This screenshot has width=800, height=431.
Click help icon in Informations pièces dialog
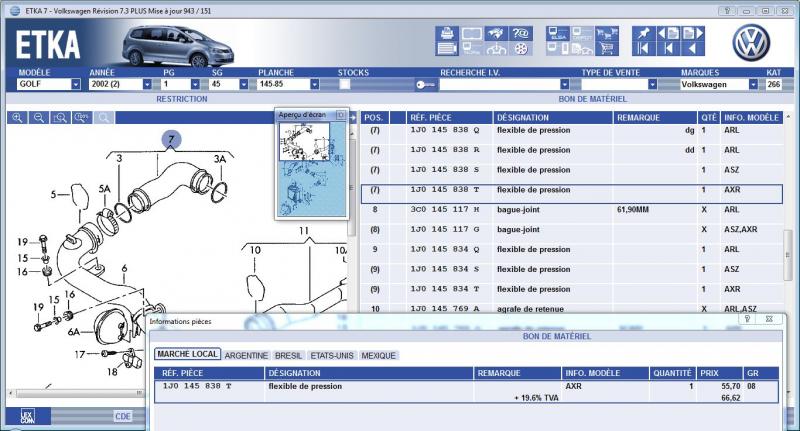tap(747, 319)
